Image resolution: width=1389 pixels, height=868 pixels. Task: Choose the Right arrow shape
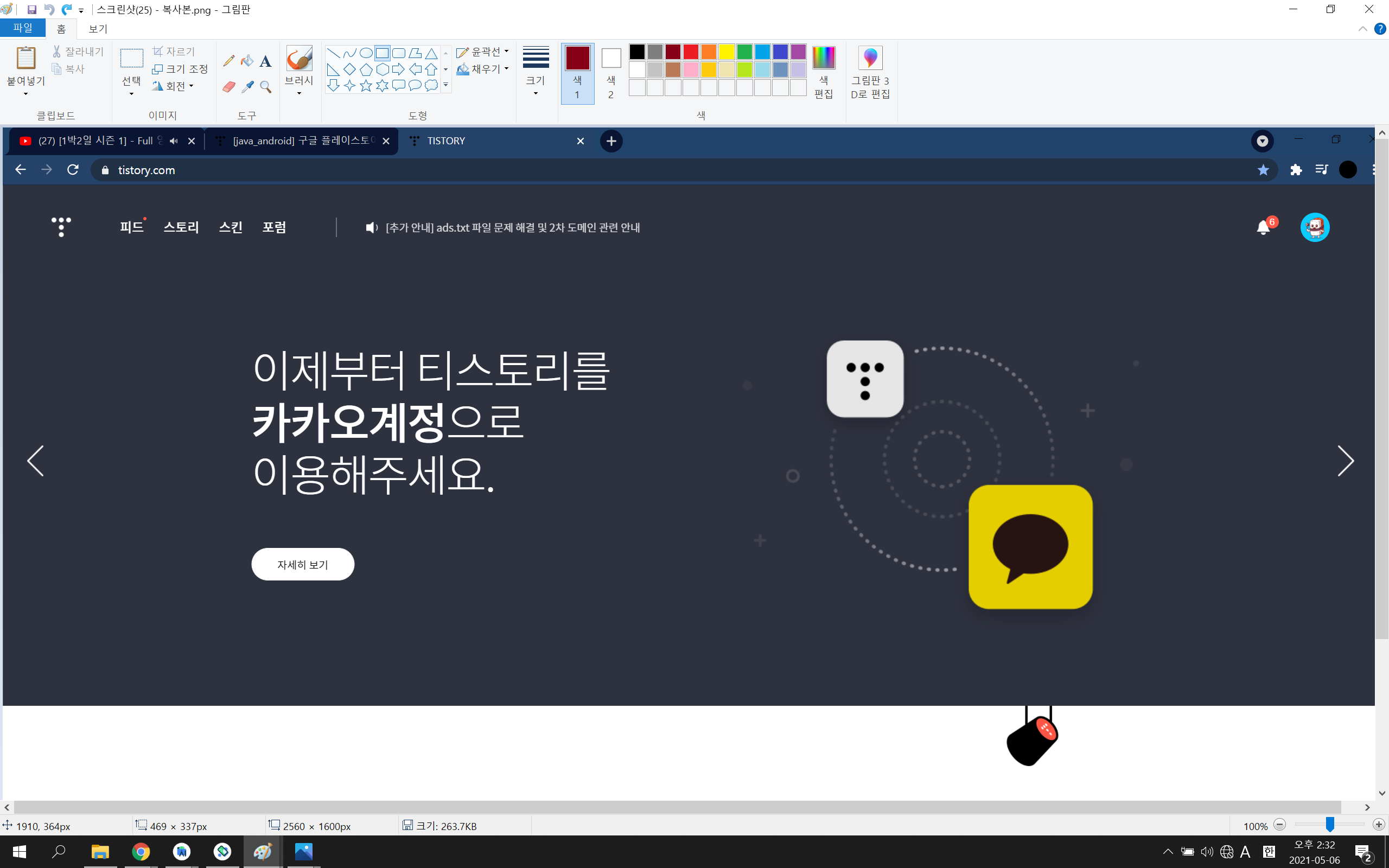[x=398, y=69]
